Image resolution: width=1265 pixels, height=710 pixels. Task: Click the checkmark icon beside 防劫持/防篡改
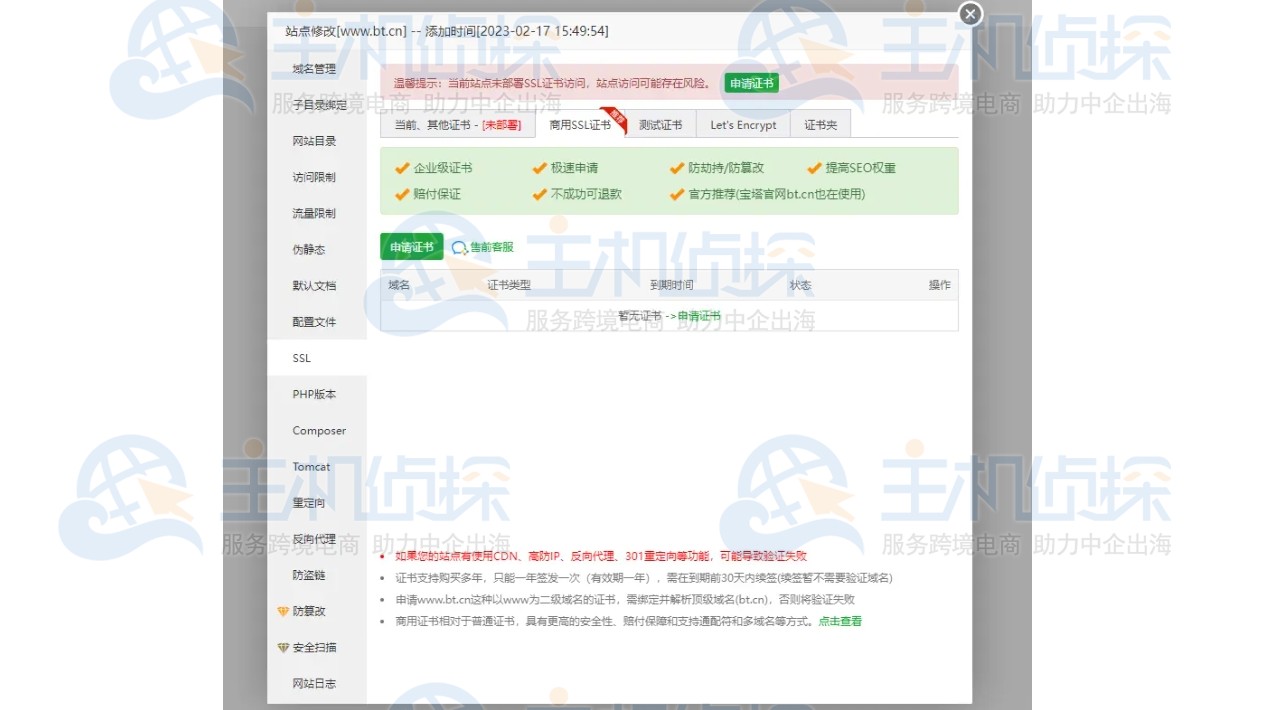[x=676, y=168]
